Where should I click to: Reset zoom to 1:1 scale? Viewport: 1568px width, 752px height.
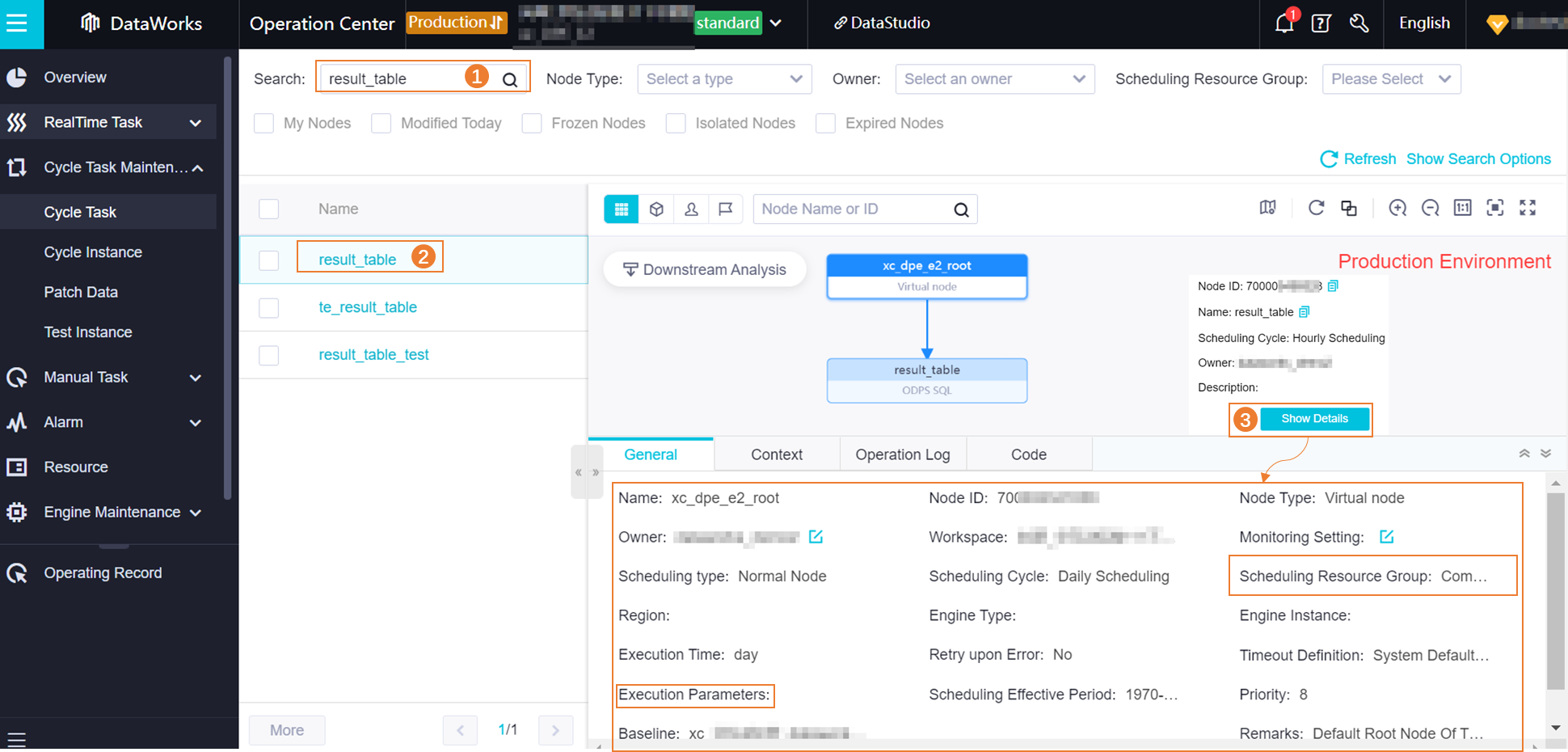[1462, 208]
